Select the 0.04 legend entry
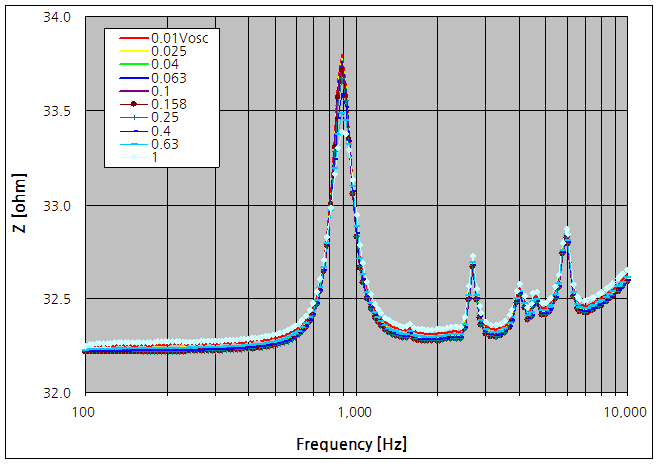The height and width of the screenshot is (464, 659). [149, 64]
